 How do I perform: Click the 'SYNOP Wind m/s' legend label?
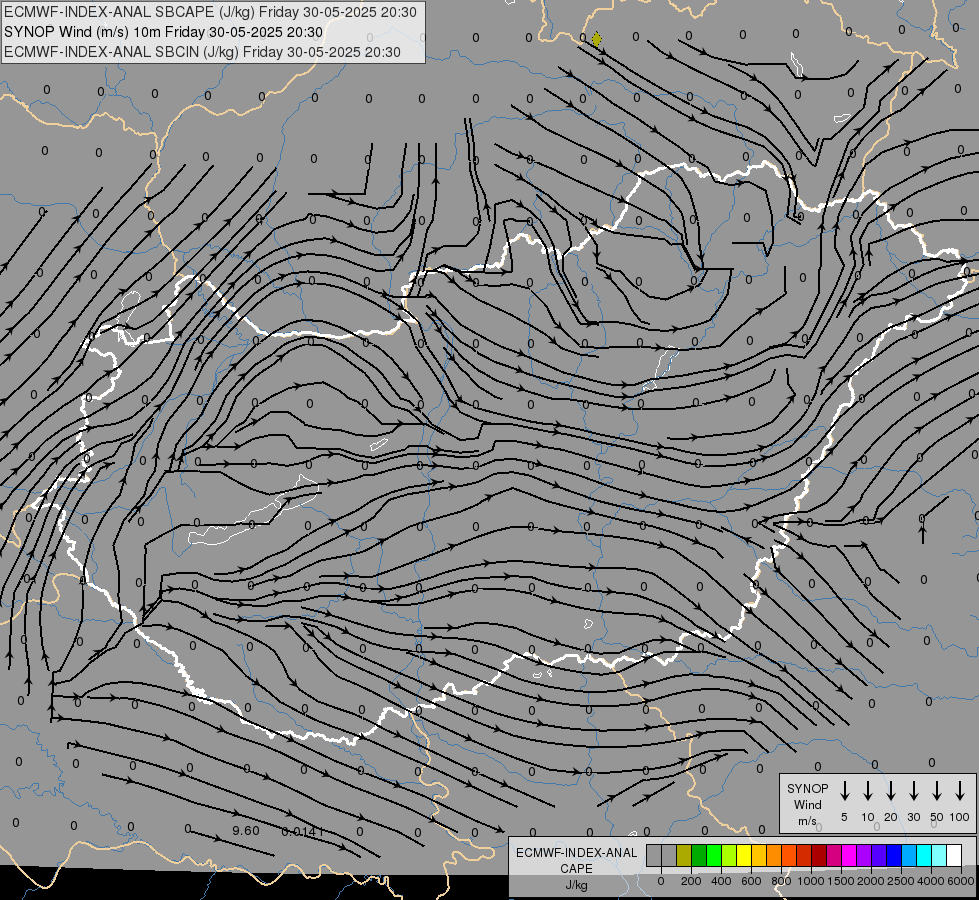pos(807,804)
